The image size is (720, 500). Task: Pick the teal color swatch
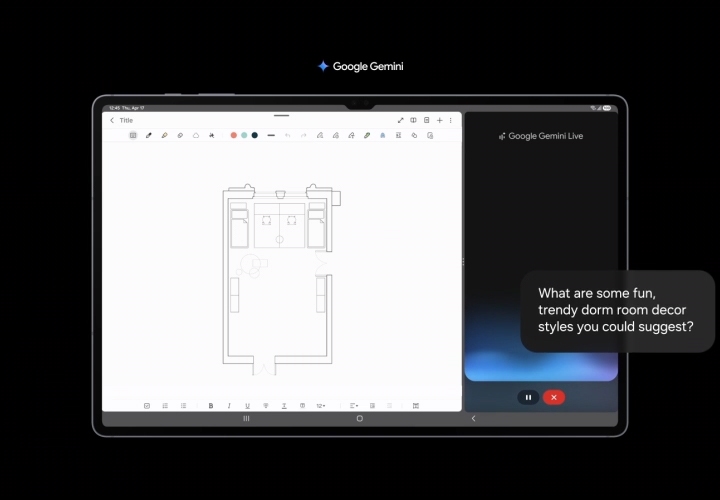click(244, 135)
